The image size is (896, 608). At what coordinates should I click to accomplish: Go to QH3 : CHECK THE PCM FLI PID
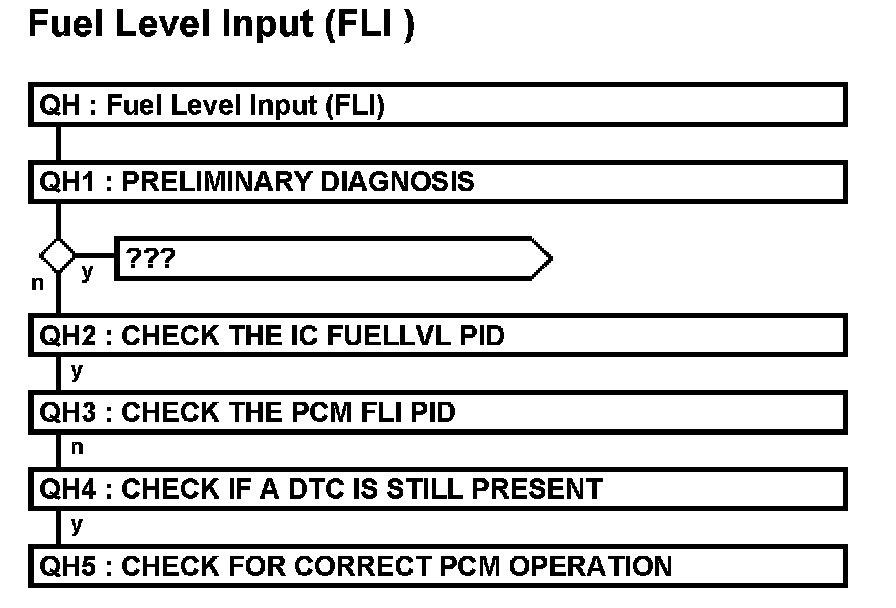point(438,412)
